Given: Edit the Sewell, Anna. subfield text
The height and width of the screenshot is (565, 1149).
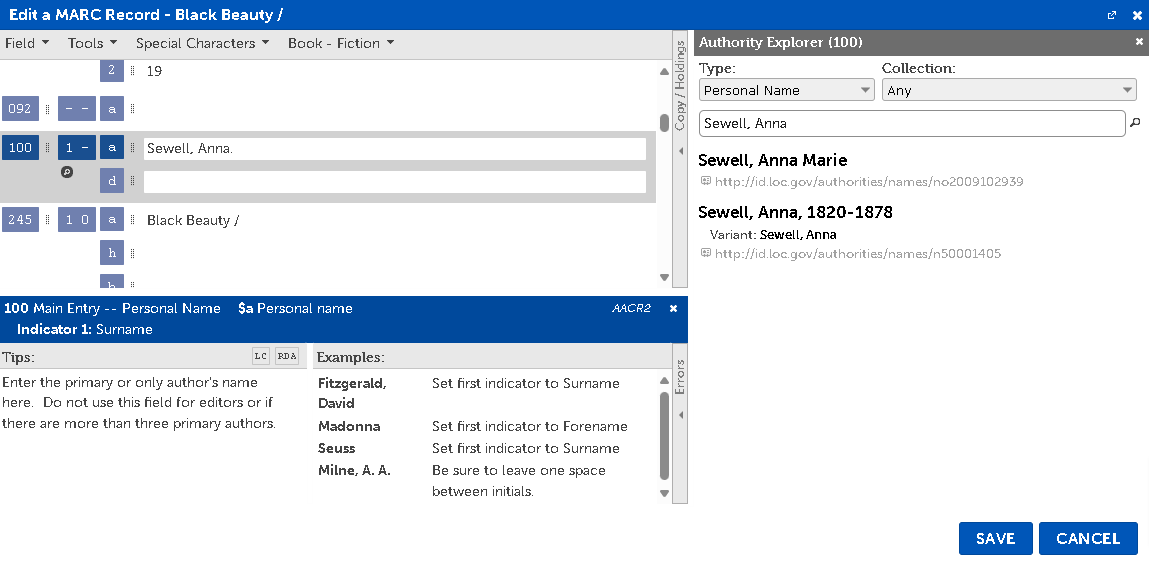Looking at the screenshot, I should tap(395, 149).
